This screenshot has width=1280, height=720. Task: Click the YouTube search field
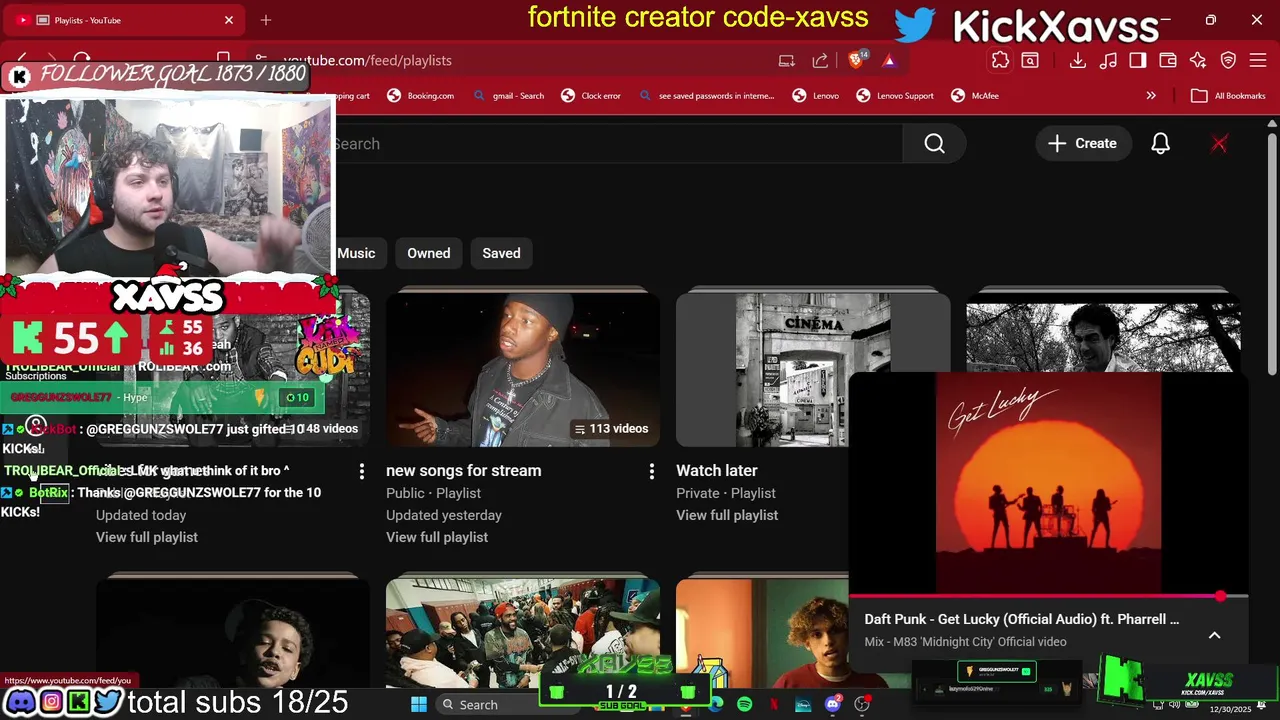point(617,144)
